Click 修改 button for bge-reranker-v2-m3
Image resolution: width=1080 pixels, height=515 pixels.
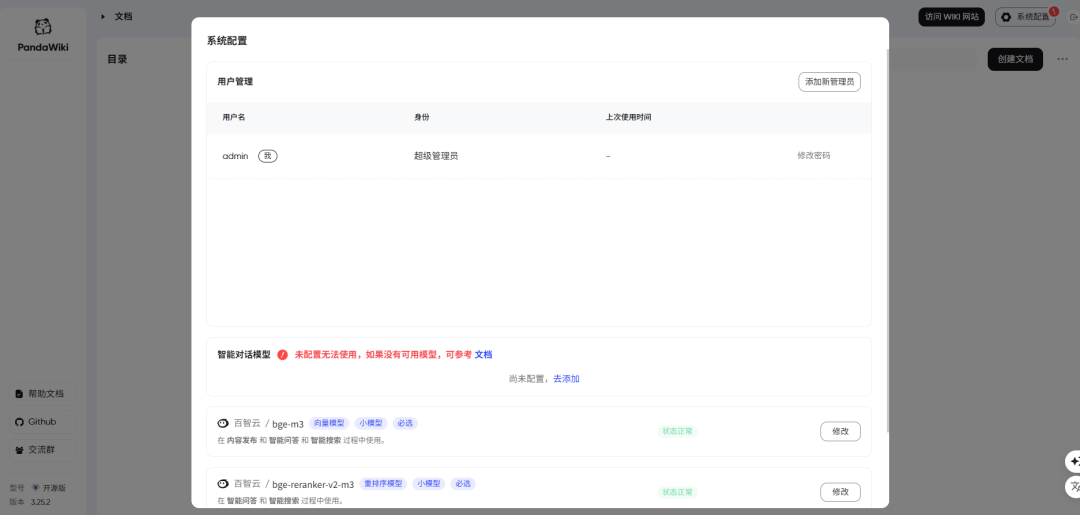coord(840,492)
